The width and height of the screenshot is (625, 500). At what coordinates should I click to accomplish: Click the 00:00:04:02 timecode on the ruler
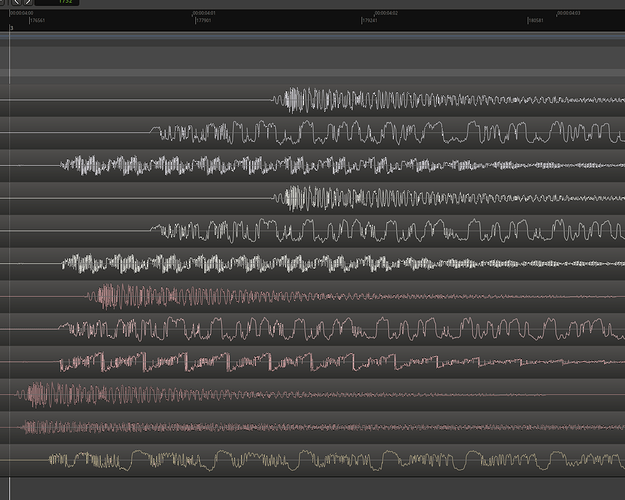click(386, 13)
